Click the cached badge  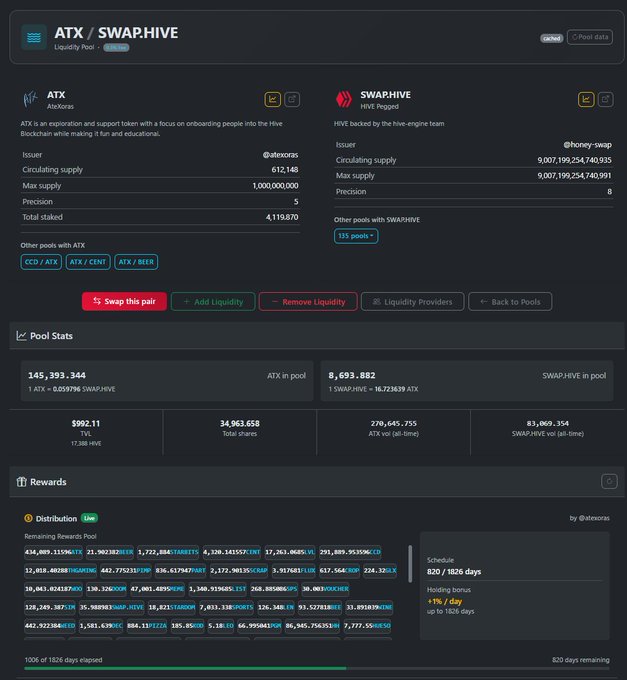[x=552, y=38]
